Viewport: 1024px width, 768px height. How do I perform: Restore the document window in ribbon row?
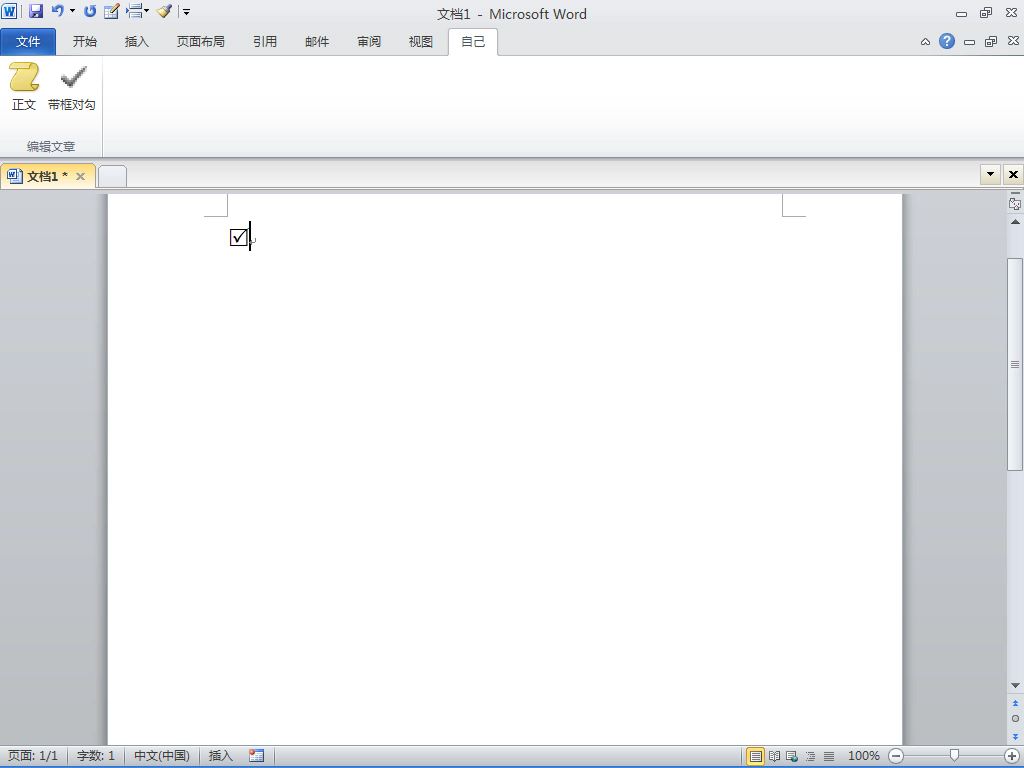tap(991, 42)
